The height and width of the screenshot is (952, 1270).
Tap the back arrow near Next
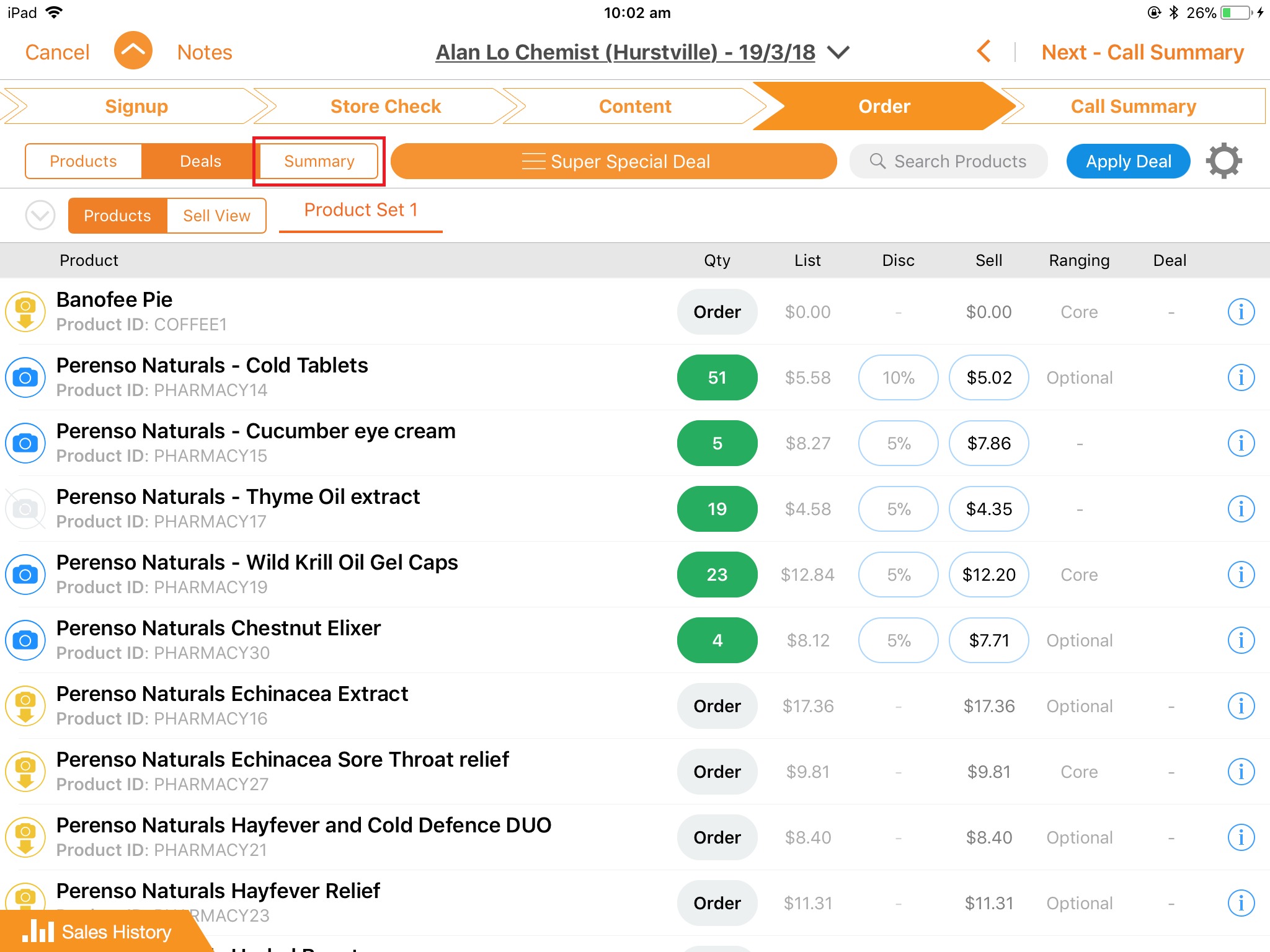pos(984,52)
